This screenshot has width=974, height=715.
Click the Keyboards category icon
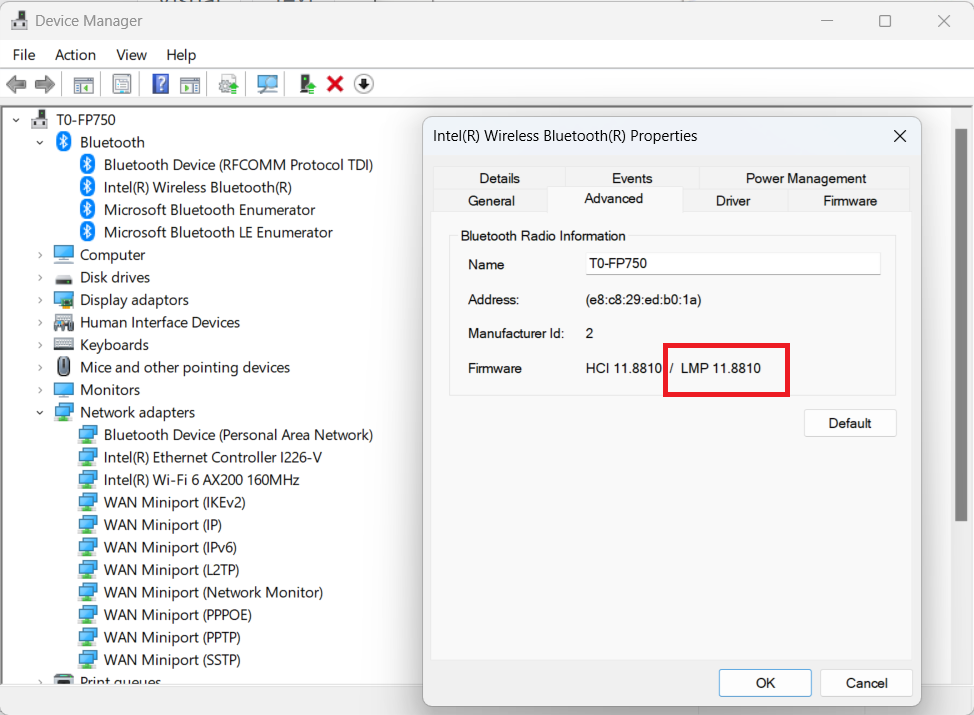point(63,344)
